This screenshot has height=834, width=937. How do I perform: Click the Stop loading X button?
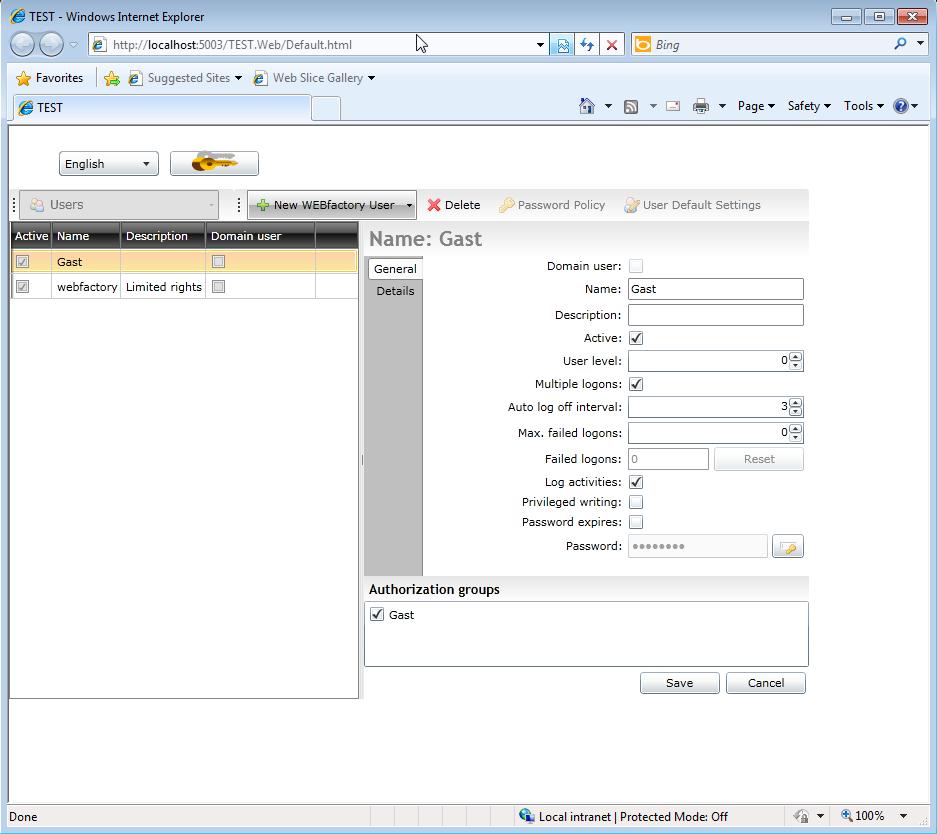click(x=612, y=44)
